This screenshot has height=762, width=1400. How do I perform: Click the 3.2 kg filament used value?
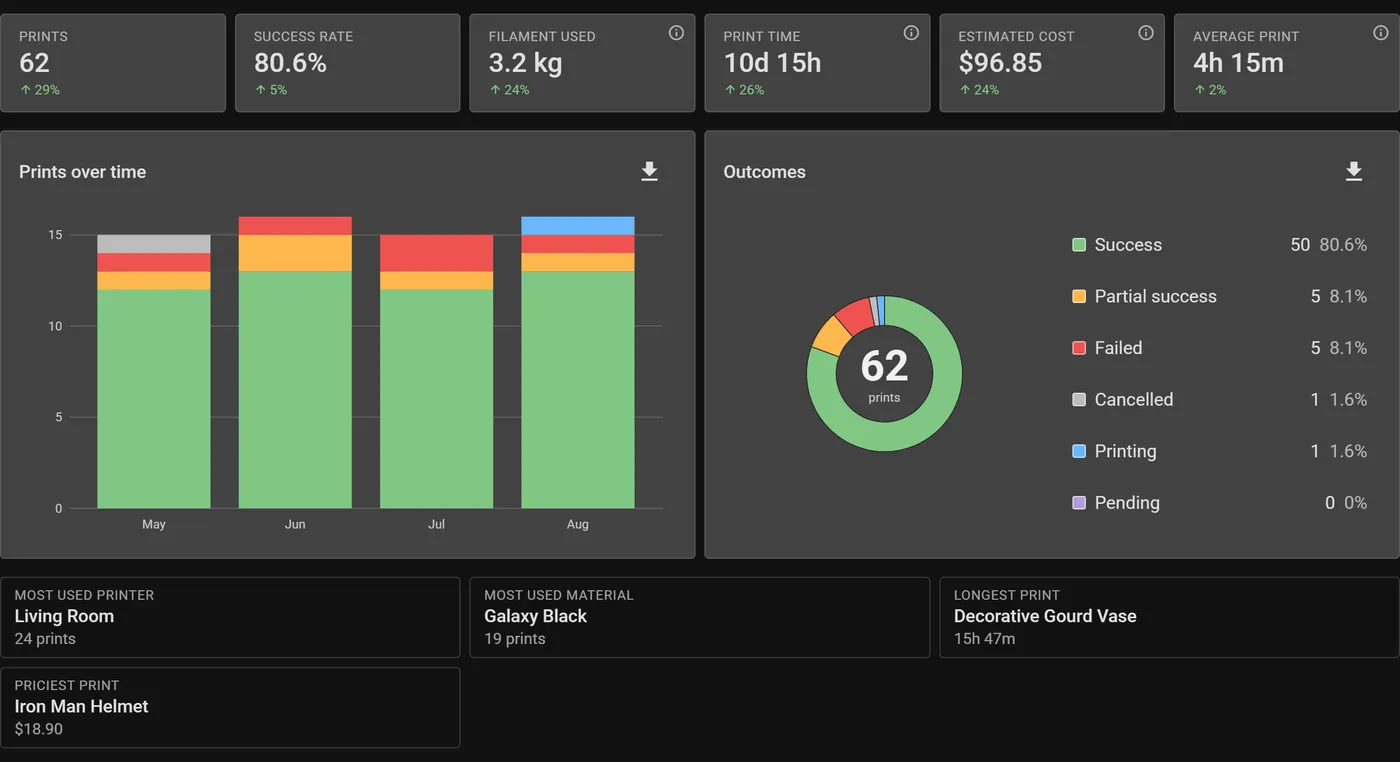[525, 63]
